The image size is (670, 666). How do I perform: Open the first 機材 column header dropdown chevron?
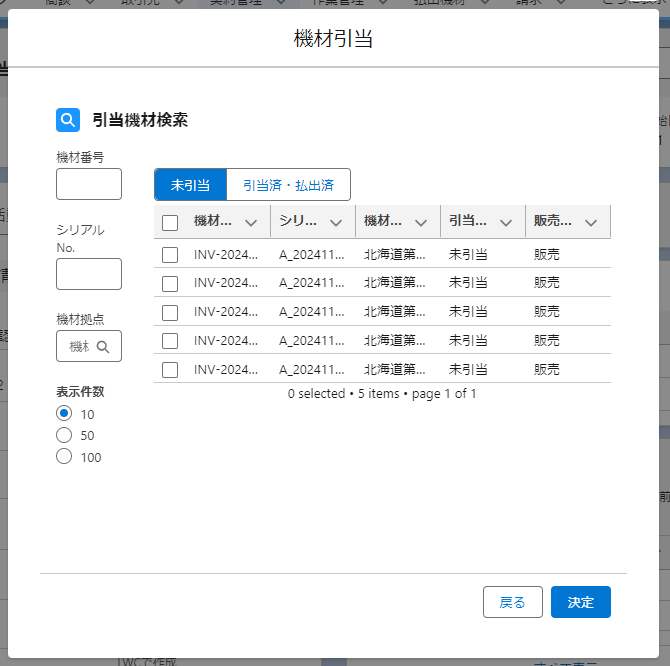(x=251, y=222)
